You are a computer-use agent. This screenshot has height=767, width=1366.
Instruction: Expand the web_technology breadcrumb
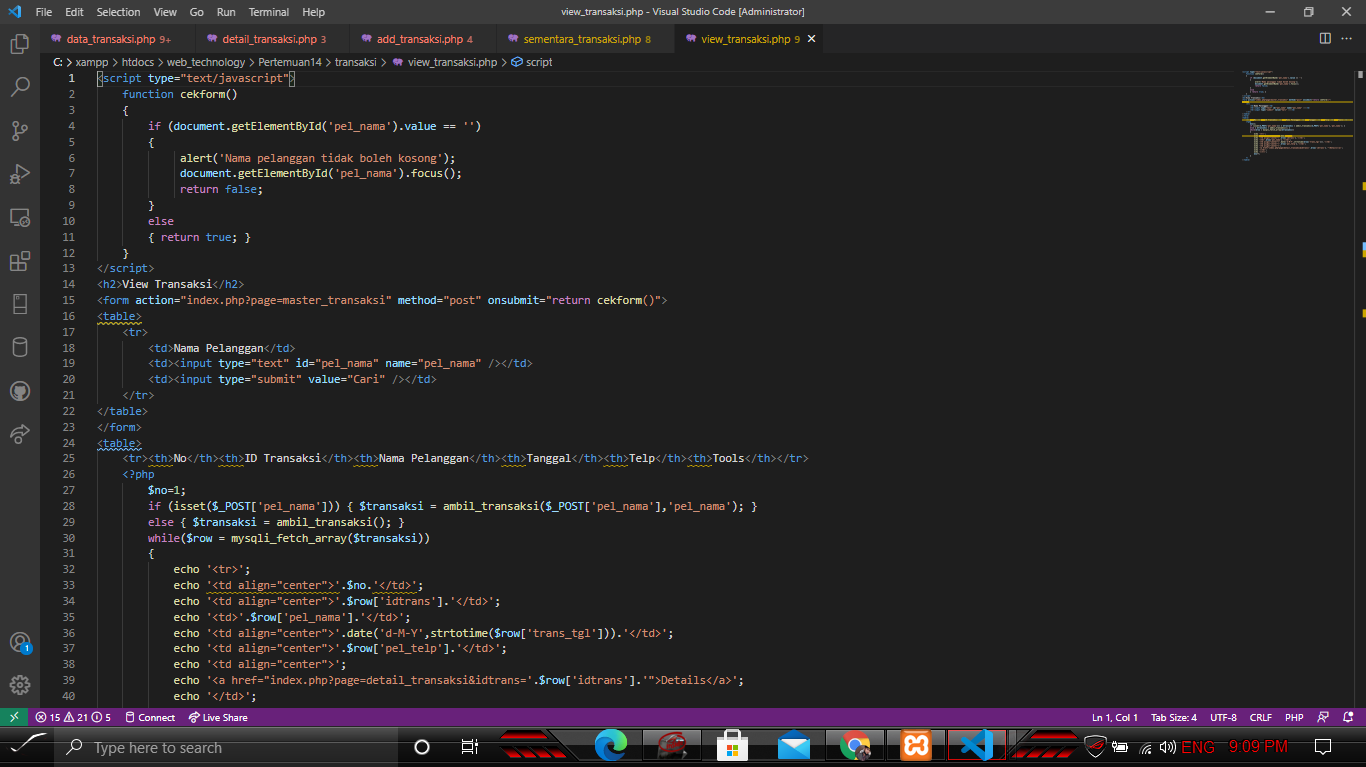tap(206, 62)
